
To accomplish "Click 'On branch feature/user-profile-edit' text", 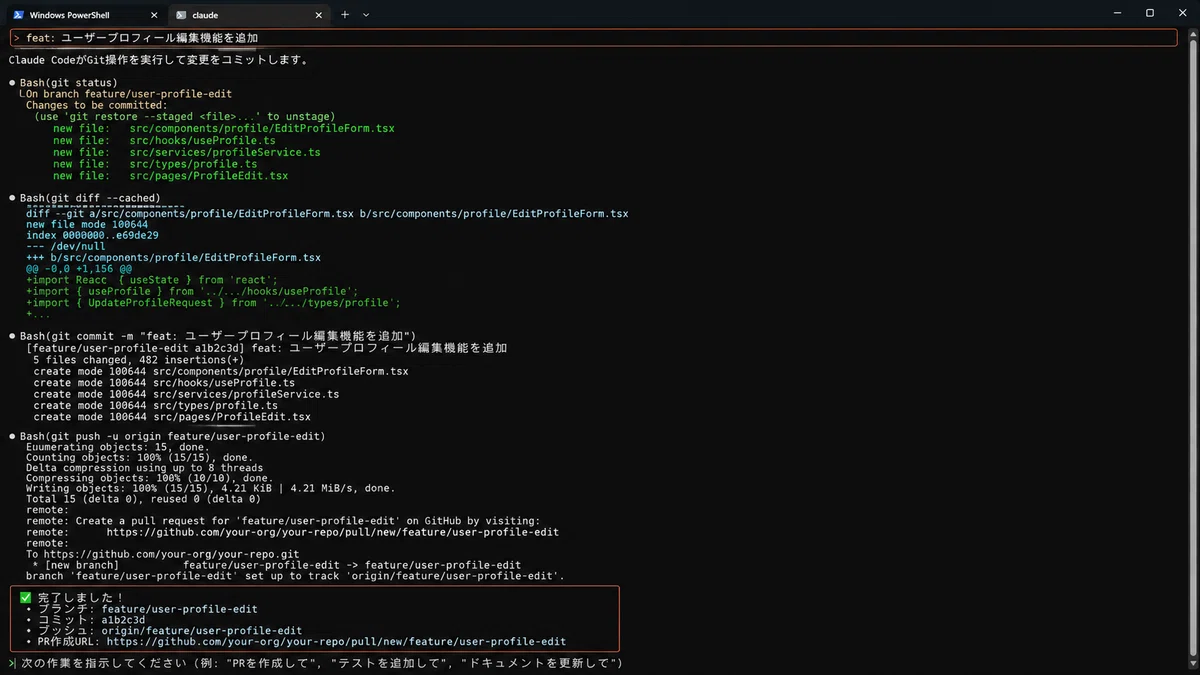I will [x=129, y=94].
